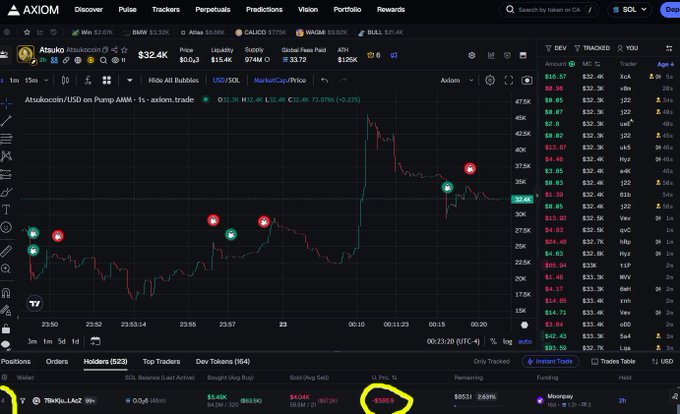Search Atsuko on the magnifier icon

coord(103,60)
